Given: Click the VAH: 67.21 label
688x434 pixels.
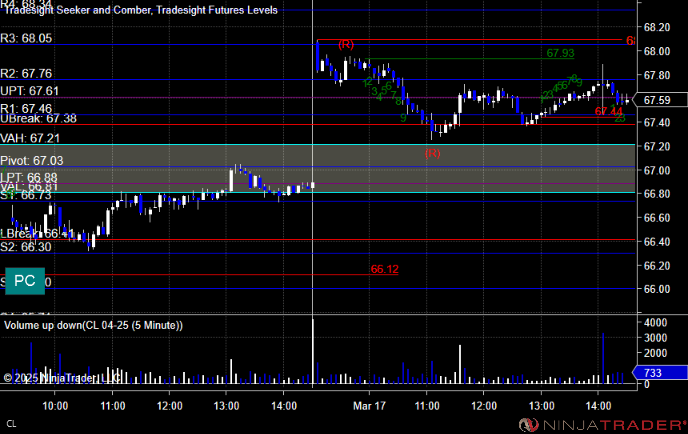Looking at the screenshot, I should pyautogui.click(x=30, y=139).
